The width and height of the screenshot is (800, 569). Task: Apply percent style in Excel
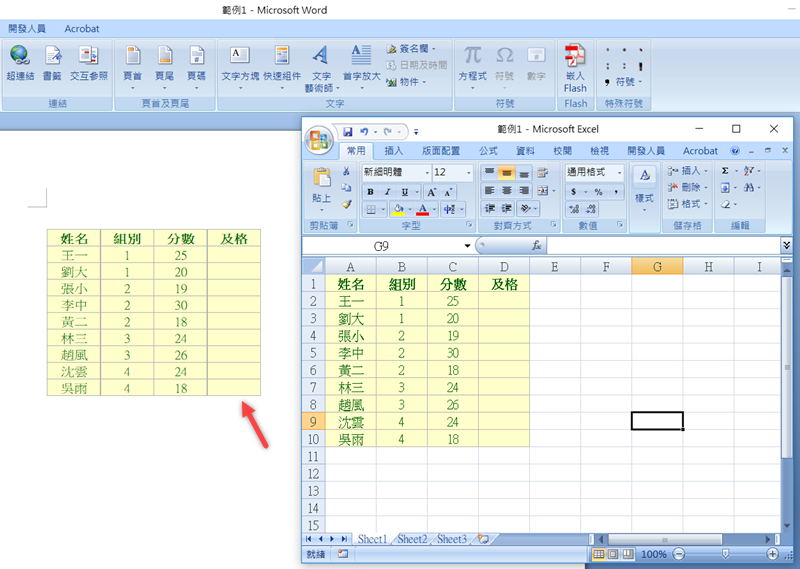pyautogui.click(x=598, y=192)
